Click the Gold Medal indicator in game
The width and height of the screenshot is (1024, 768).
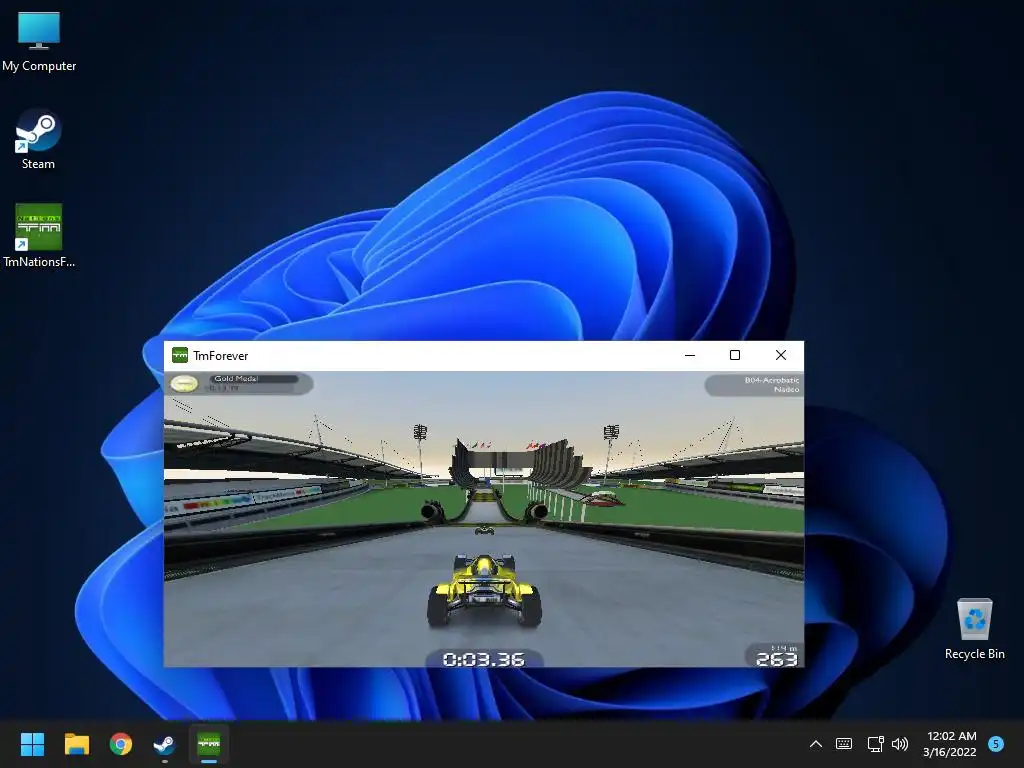[x=239, y=383]
